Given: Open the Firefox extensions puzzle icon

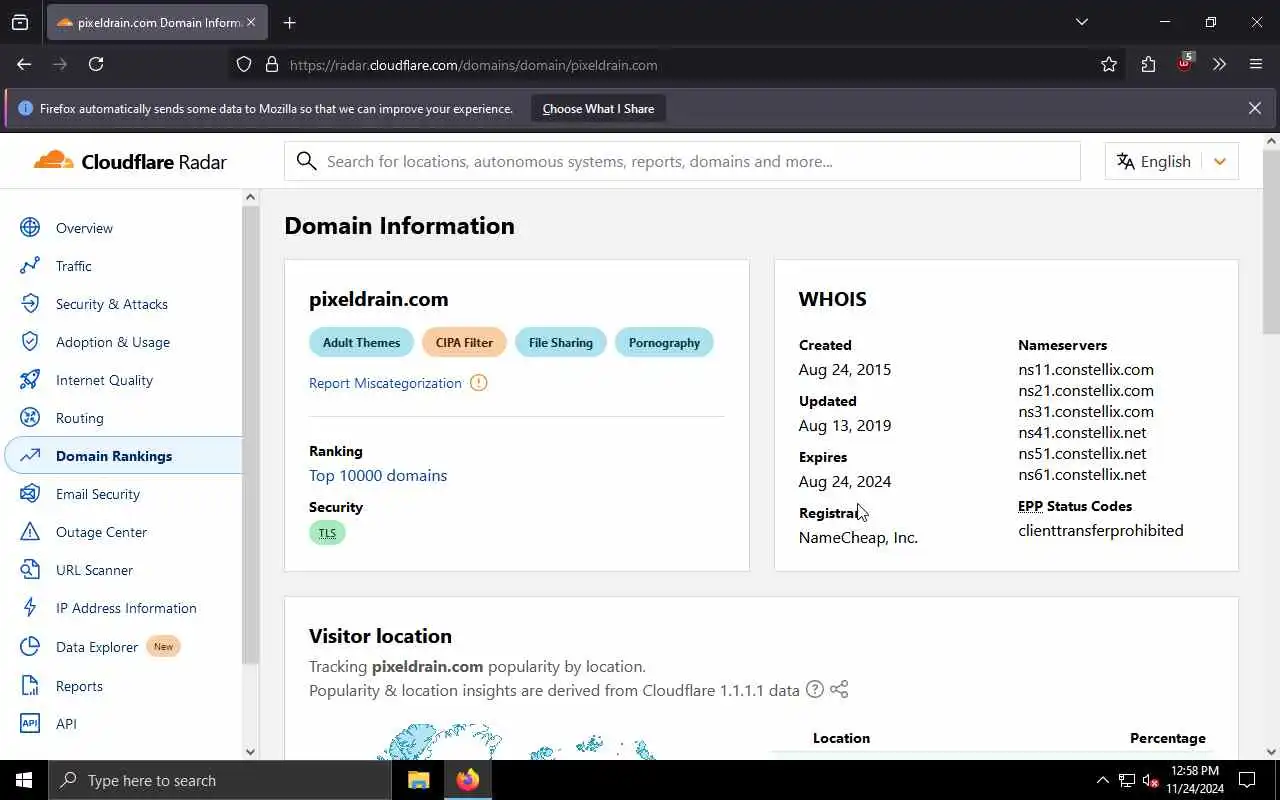Looking at the screenshot, I should 1148,64.
